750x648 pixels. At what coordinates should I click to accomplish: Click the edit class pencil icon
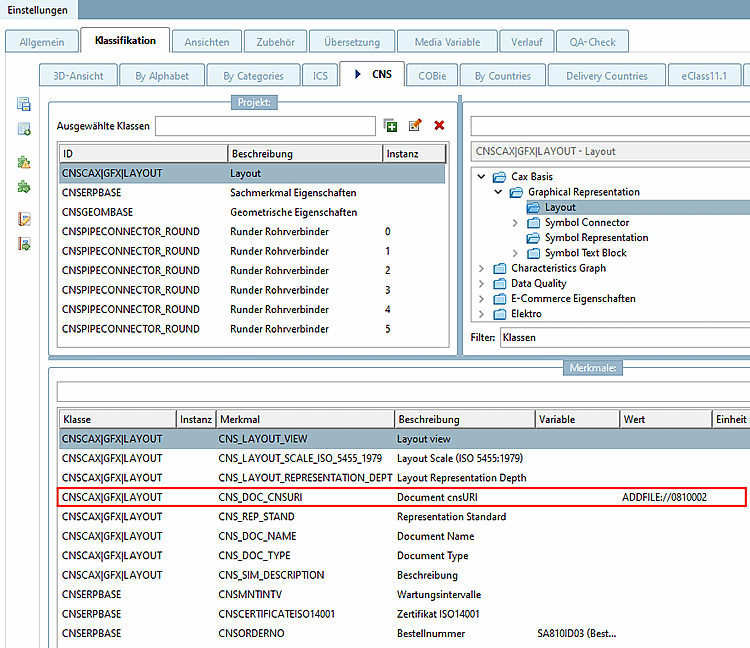click(x=415, y=126)
